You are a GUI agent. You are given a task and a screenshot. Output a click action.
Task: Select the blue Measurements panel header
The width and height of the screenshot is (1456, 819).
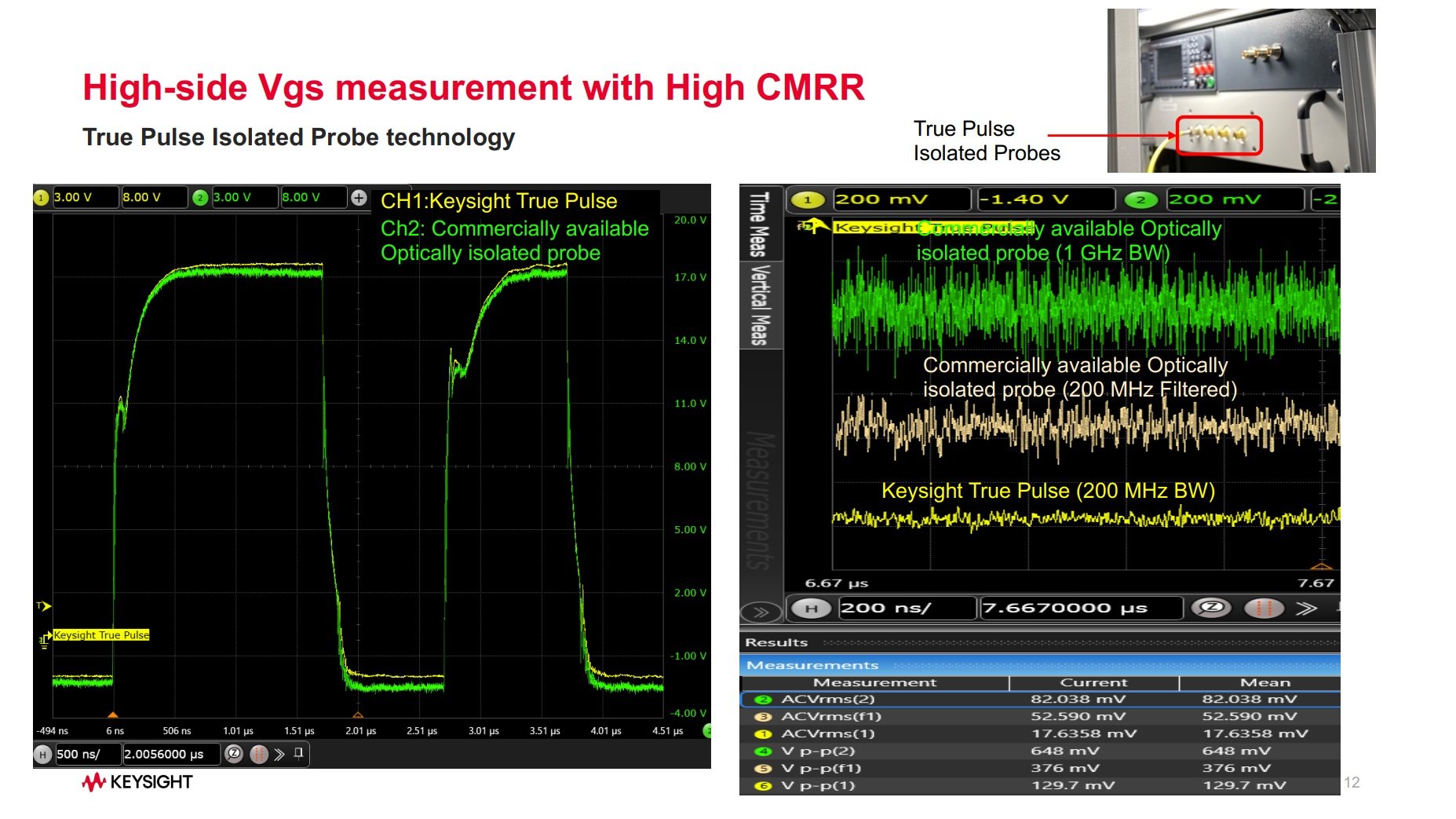tap(1040, 665)
